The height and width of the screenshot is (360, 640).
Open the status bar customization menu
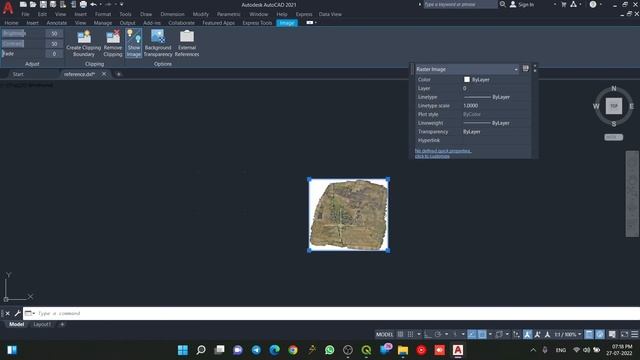click(634, 334)
